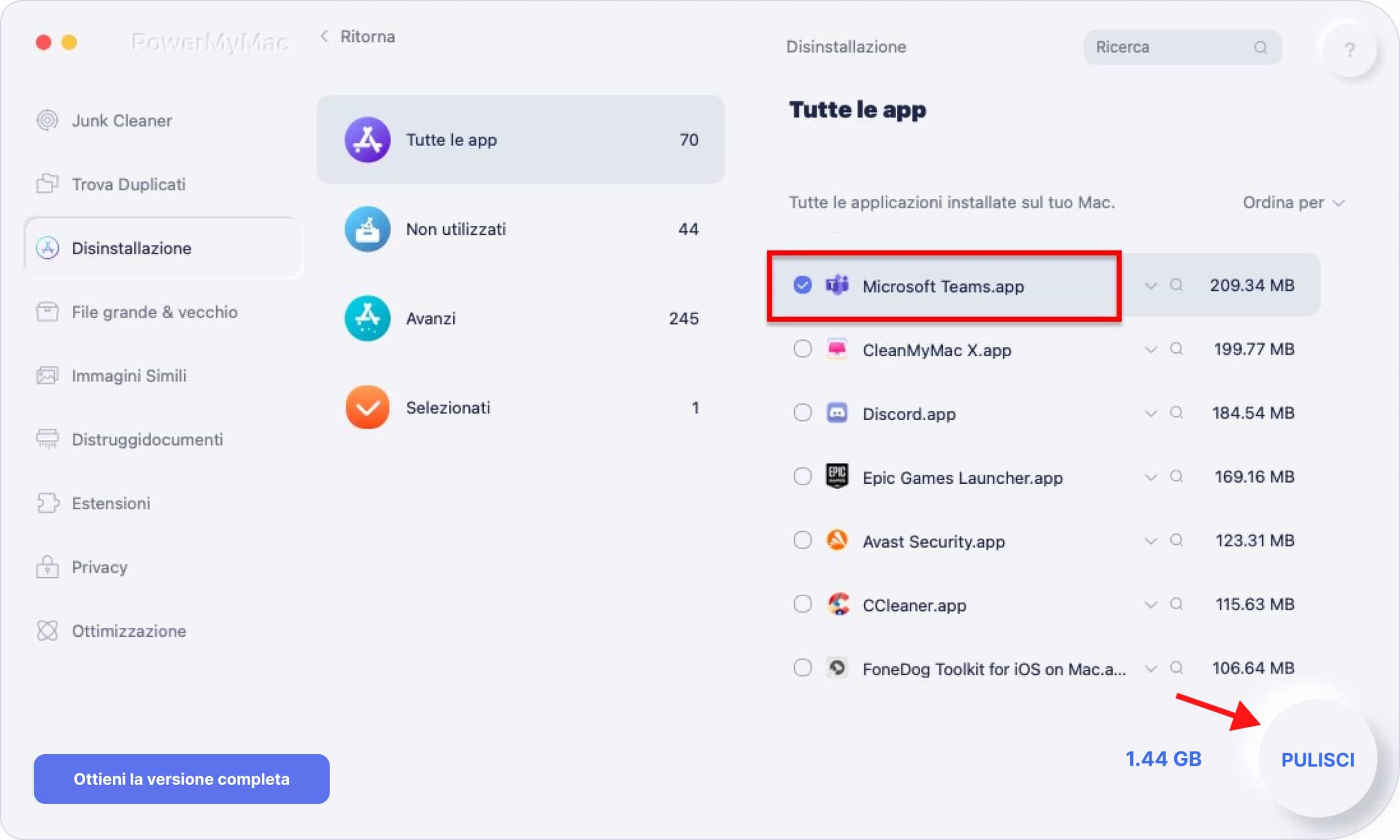Open Privacy panel from sidebar

(x=100, y=566)
